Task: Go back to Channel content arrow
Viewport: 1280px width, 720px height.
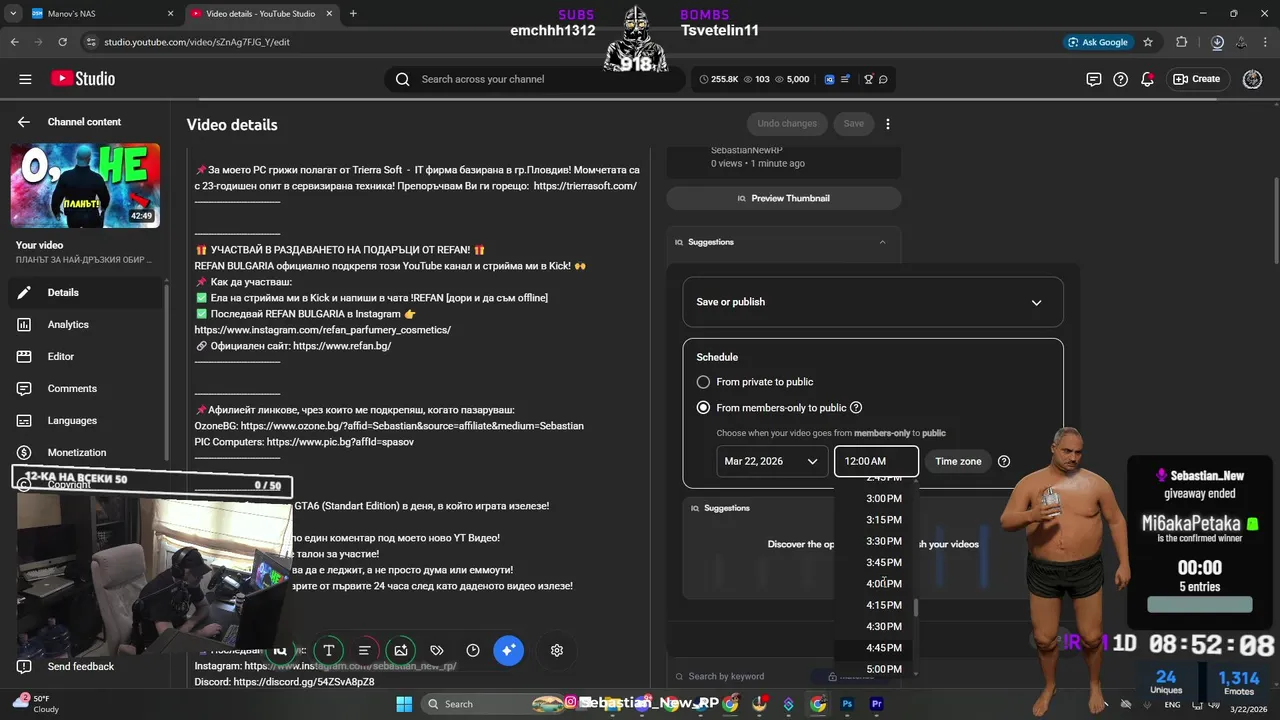Action: pos(23,122)
